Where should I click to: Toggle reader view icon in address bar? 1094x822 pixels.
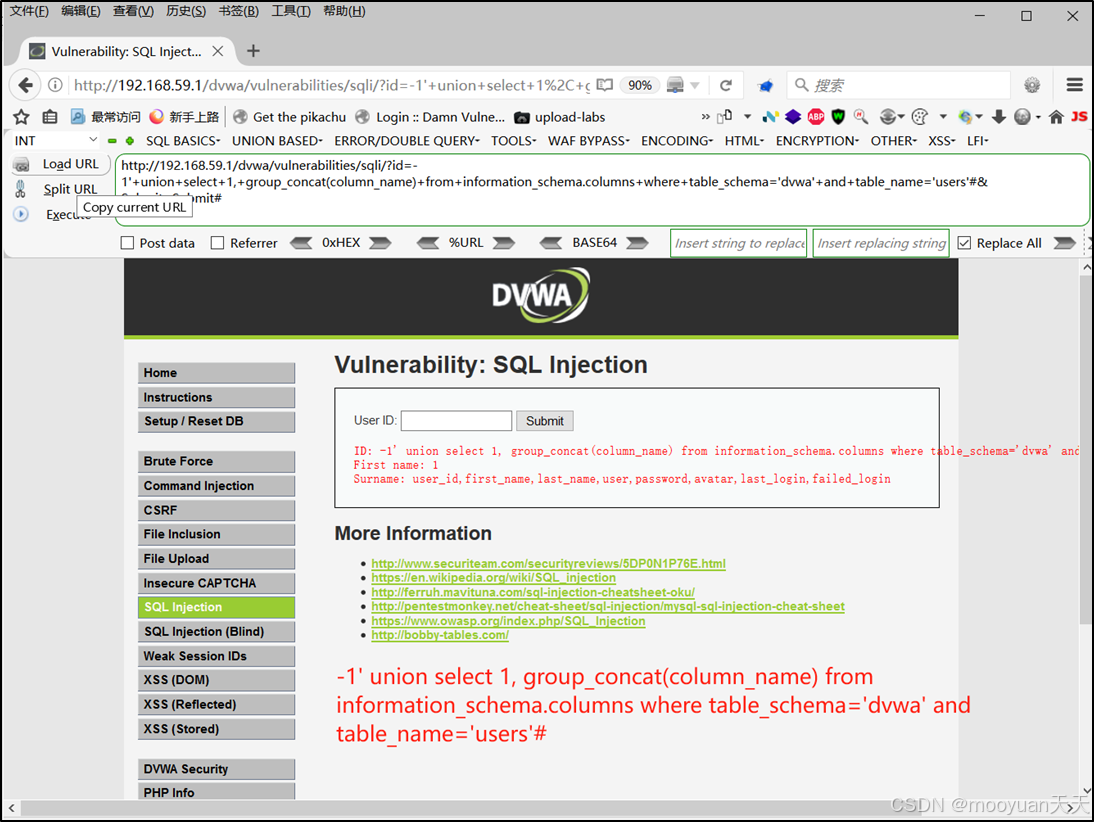tap(605, 85)
